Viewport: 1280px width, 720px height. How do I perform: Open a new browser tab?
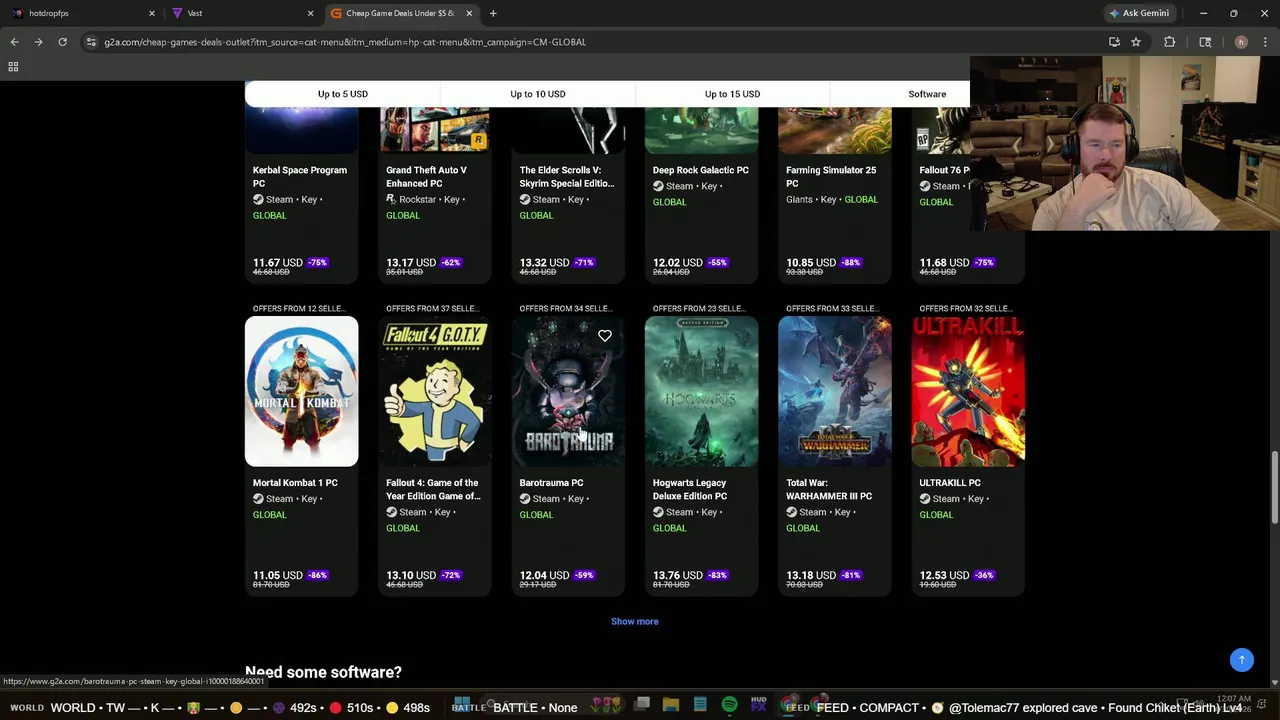493,13
